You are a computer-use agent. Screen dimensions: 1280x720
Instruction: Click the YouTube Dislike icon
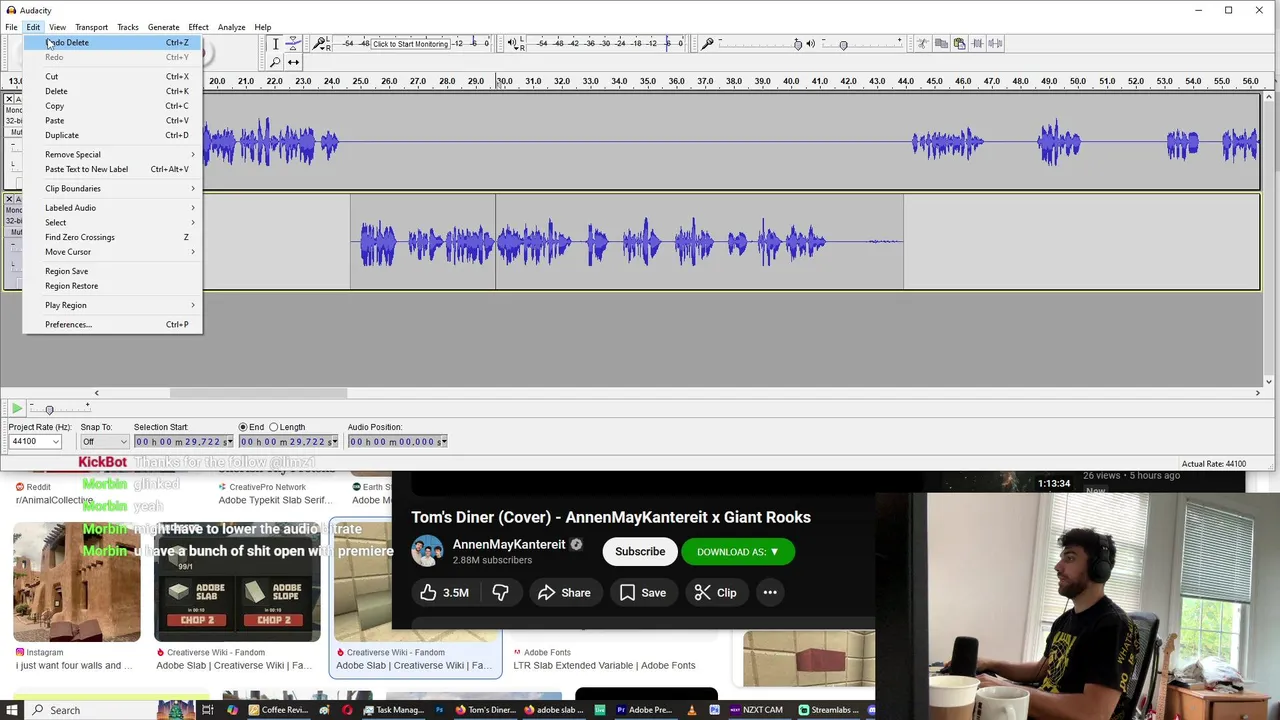coord(500,593)
